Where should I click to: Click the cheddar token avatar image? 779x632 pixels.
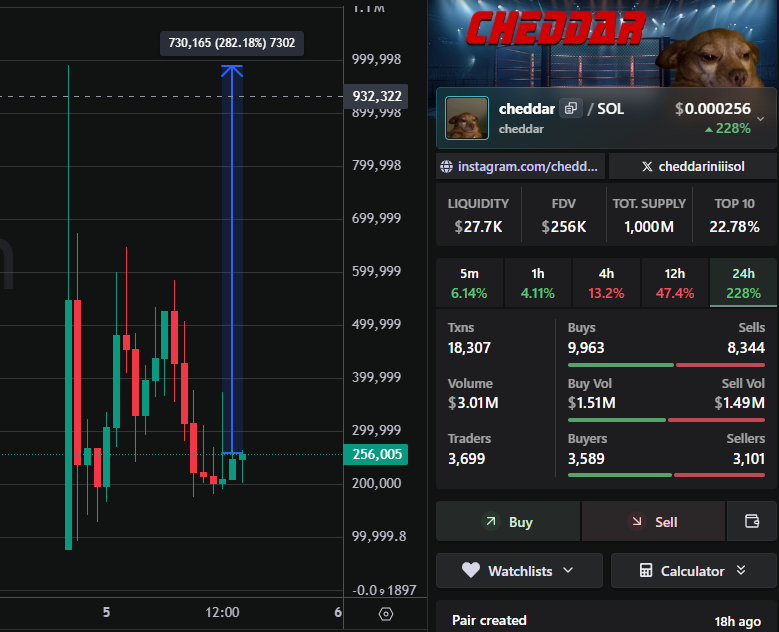467,118
